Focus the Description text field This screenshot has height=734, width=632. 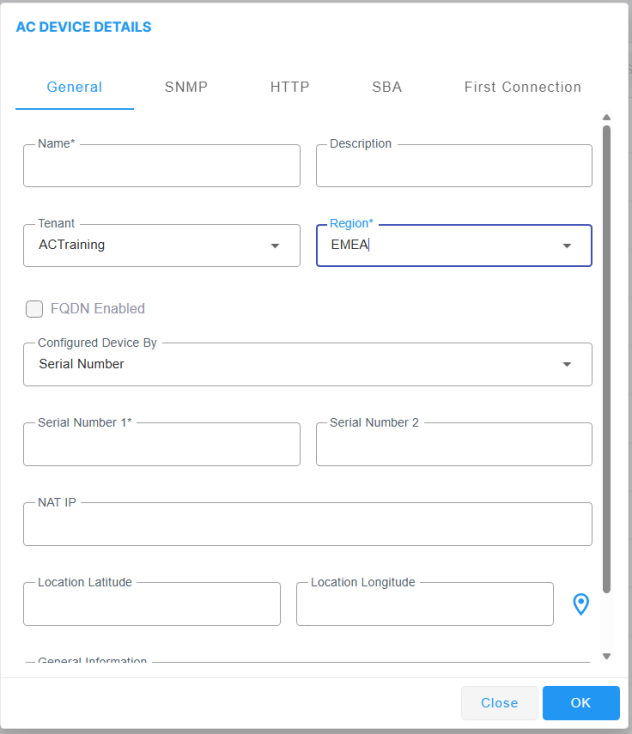coord(454,167)
